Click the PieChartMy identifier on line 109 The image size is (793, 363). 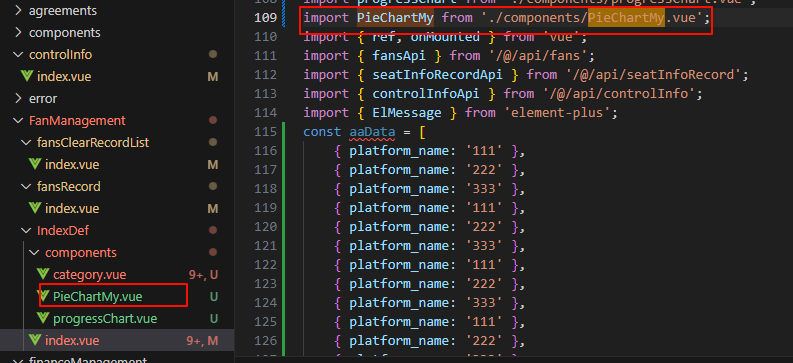pyautogui.click(x=395, y=18)
